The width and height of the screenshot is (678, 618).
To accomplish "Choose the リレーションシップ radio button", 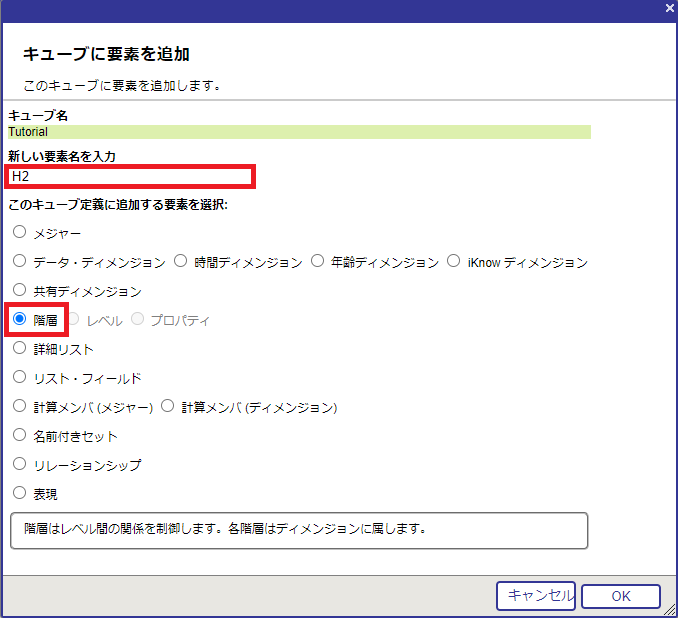I will pos(20,465).
